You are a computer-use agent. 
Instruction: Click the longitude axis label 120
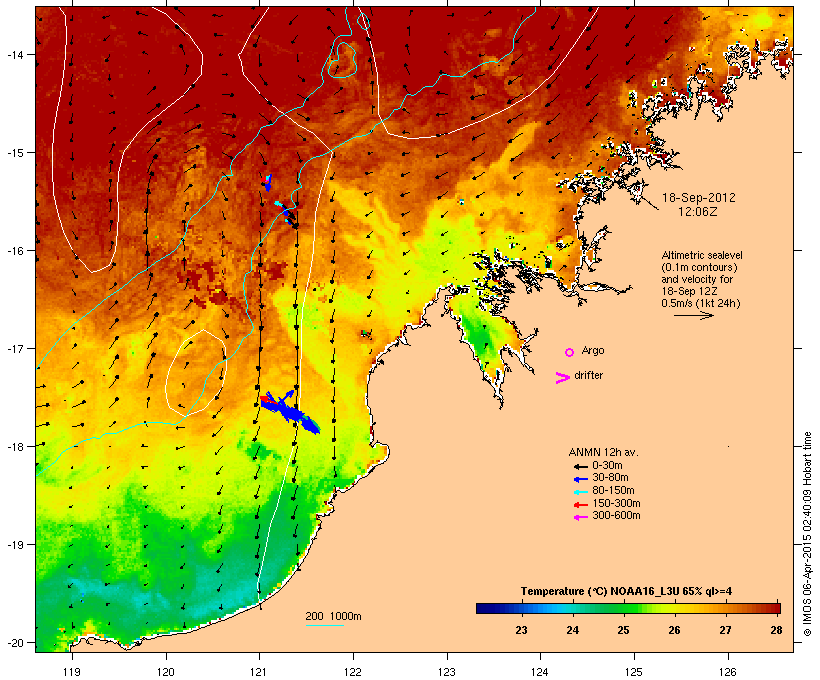166,672
